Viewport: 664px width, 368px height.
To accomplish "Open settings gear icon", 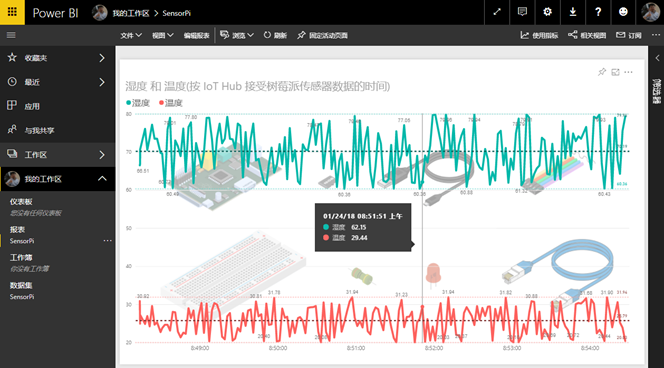I will click(547, 12).
